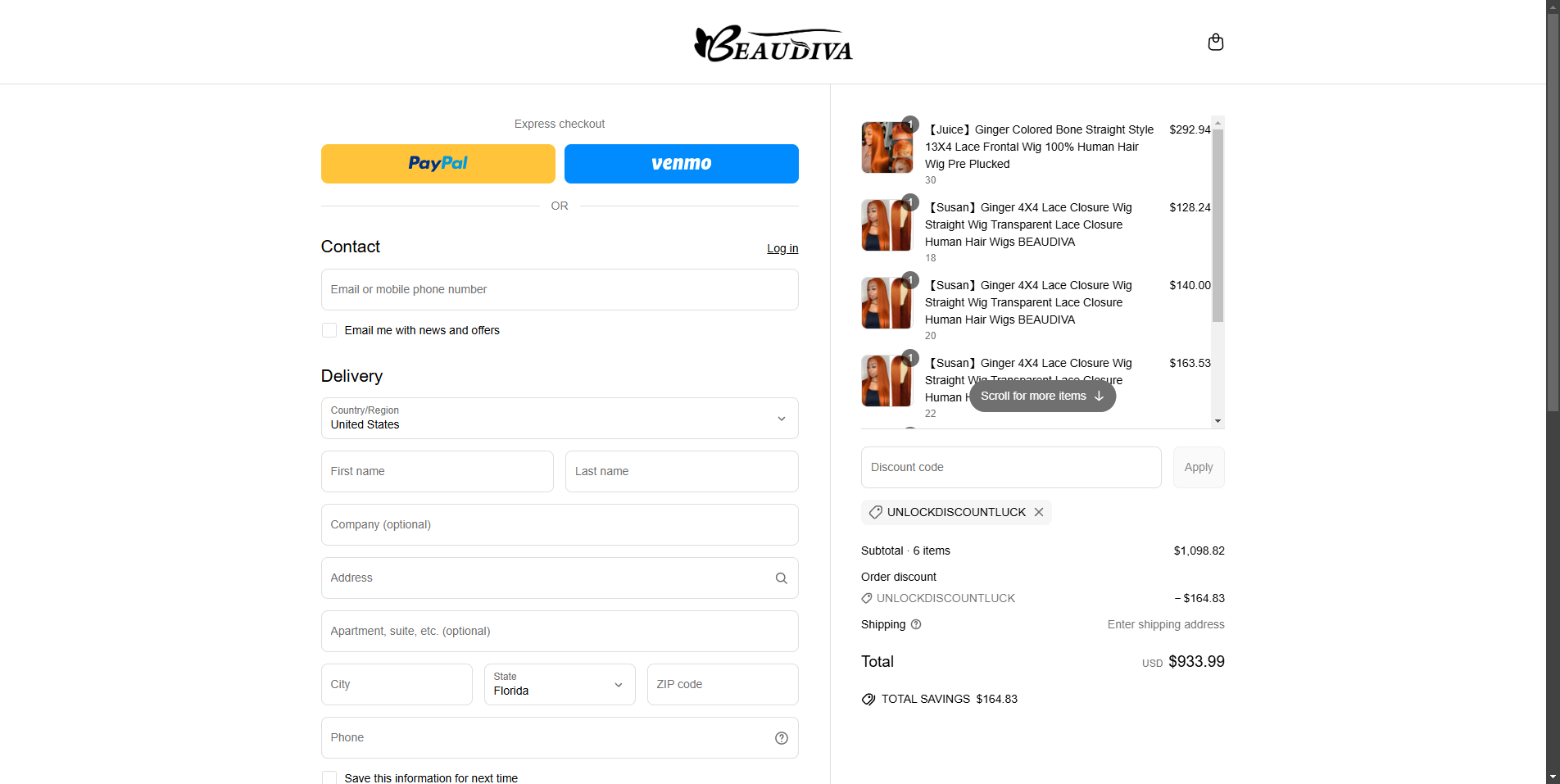Viewport: 1560px width, 784px height.
Task: Click the 'Contact' heading
Action: coord(351,247)
